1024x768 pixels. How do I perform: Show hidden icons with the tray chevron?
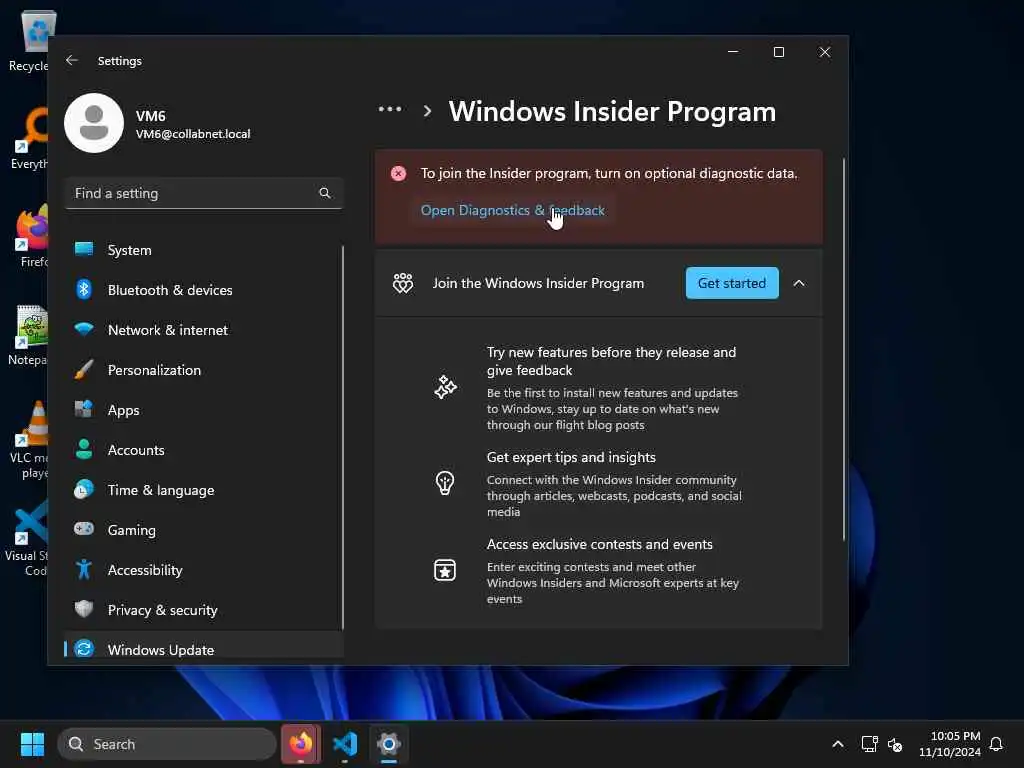pos(838,744)
